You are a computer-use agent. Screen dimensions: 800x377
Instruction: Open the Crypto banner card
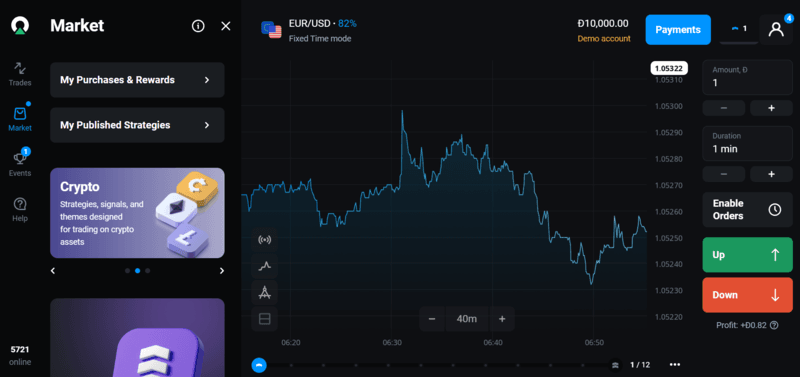[137, 213]
